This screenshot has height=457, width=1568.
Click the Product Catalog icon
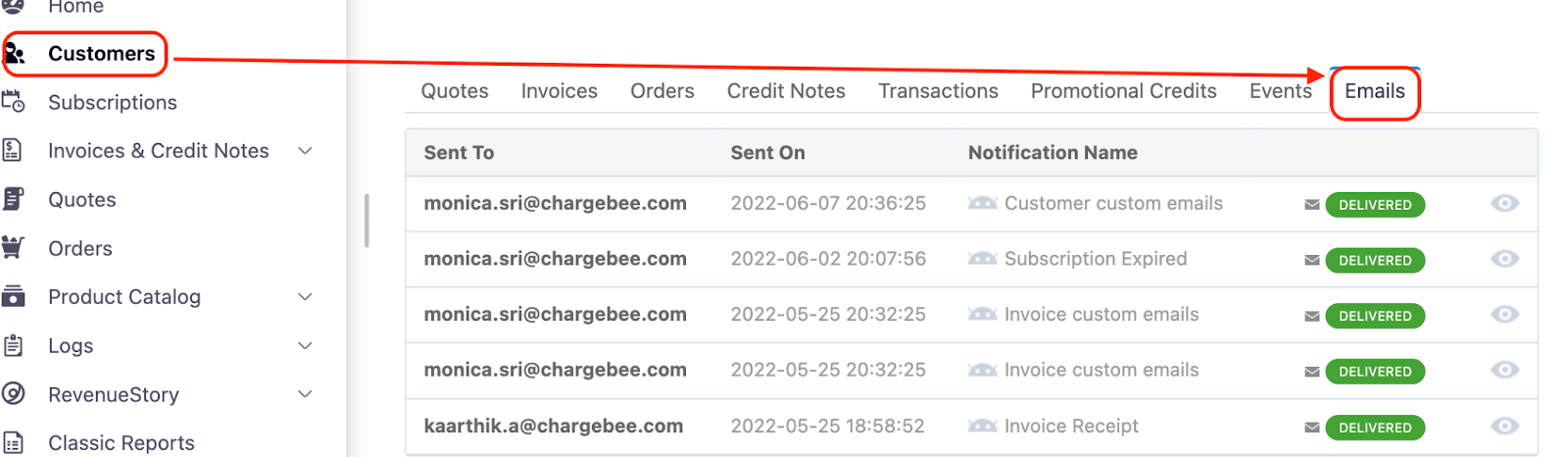pos(13,296)
